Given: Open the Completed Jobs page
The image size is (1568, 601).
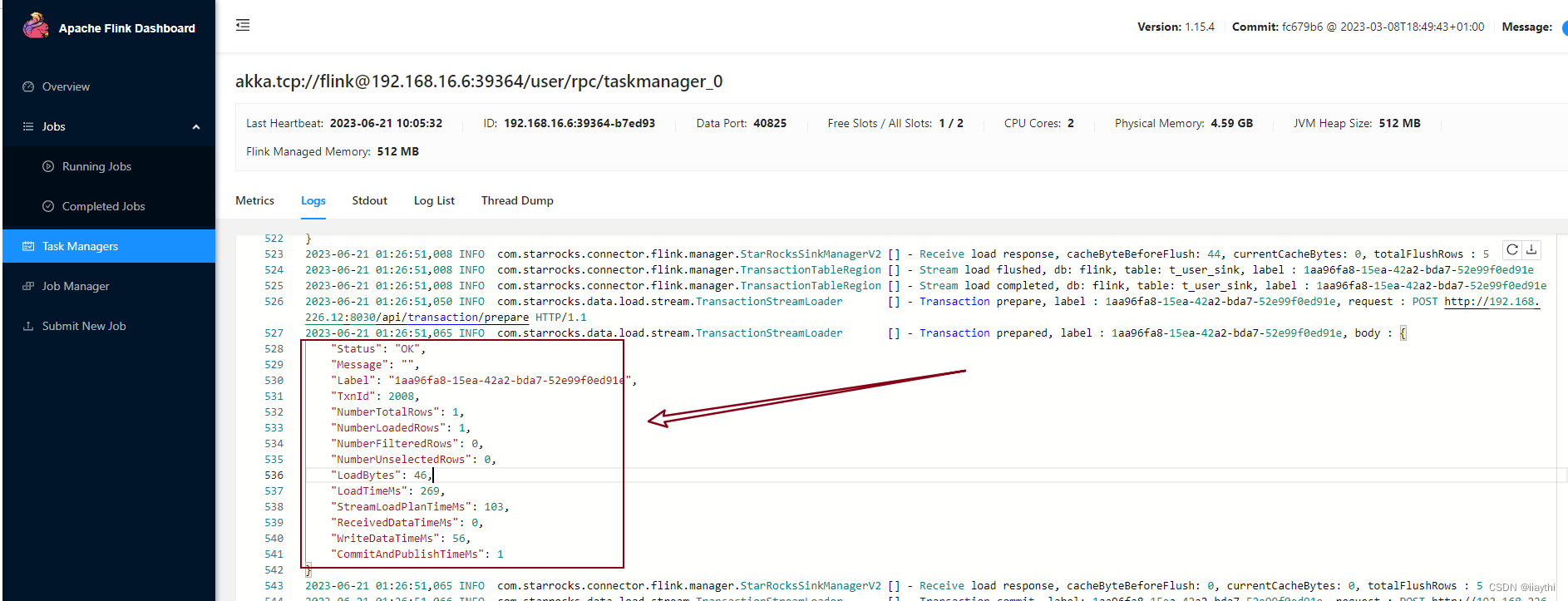Looking at the screenshot, I should pyautogui.click(x=103, y=206).
